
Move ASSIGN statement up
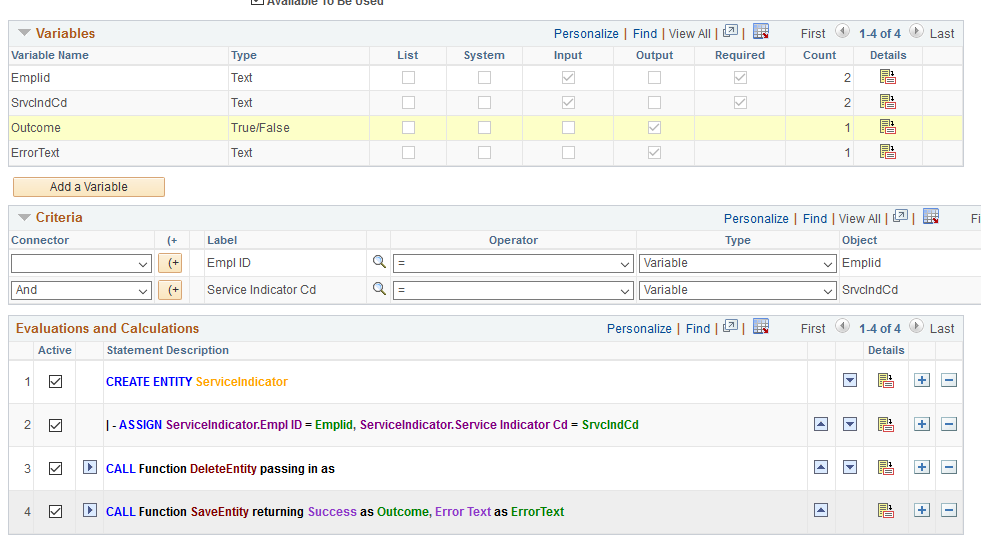point(821,424)
